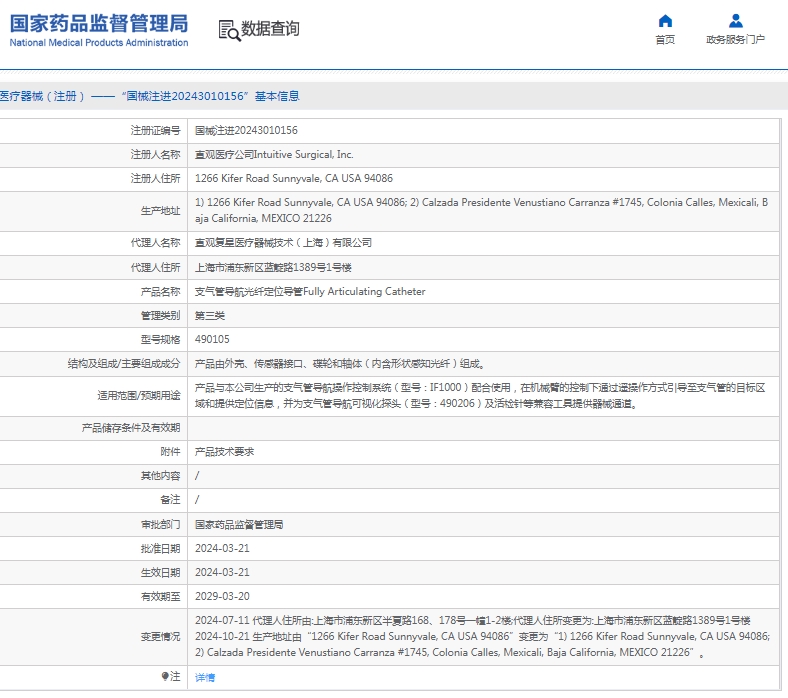The height and width of the screenshot is (698, 788).
Task: Click the 管理类别 row label
Action: pos(160,316)
